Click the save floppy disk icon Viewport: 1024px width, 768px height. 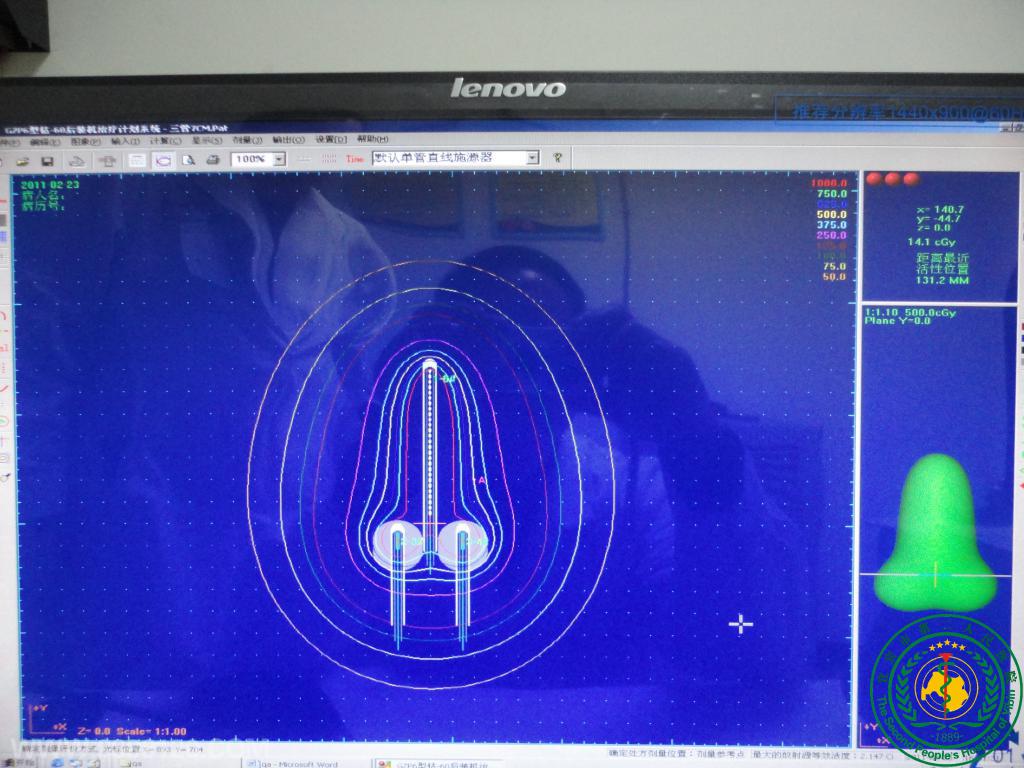pos(47,160)
